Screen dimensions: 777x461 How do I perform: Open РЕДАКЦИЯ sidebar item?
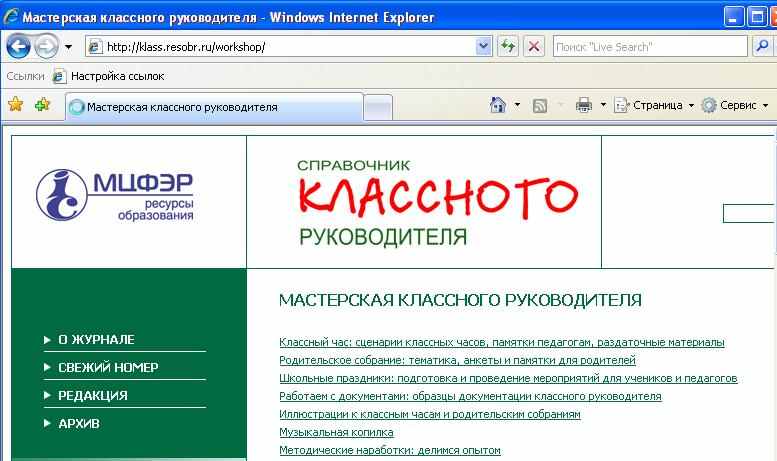(93, 395)
